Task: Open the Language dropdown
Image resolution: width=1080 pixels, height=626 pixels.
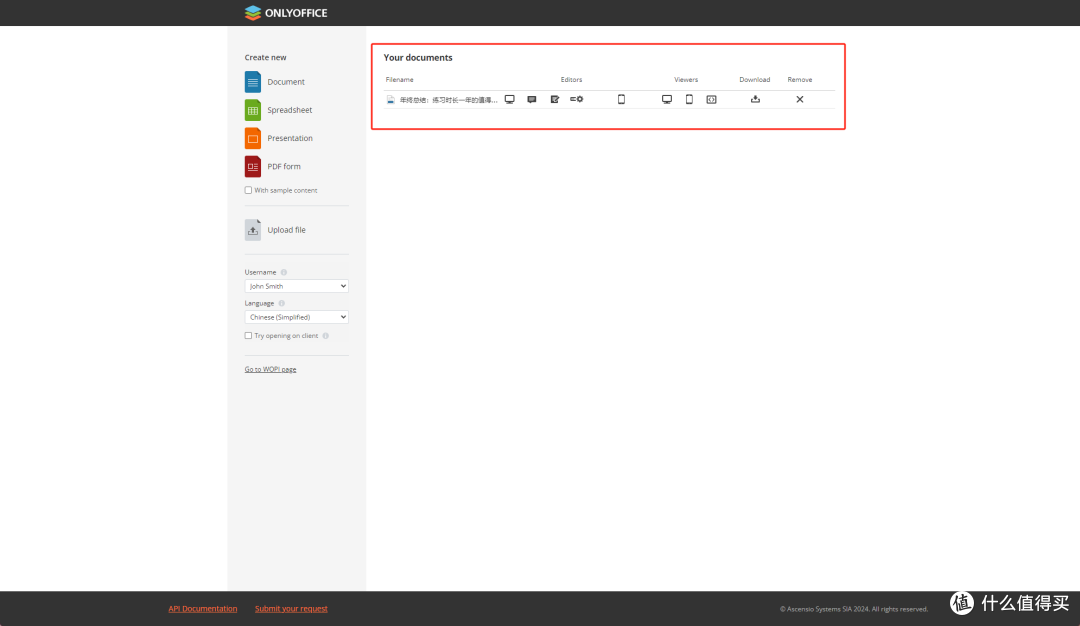Action: point(296,317)
